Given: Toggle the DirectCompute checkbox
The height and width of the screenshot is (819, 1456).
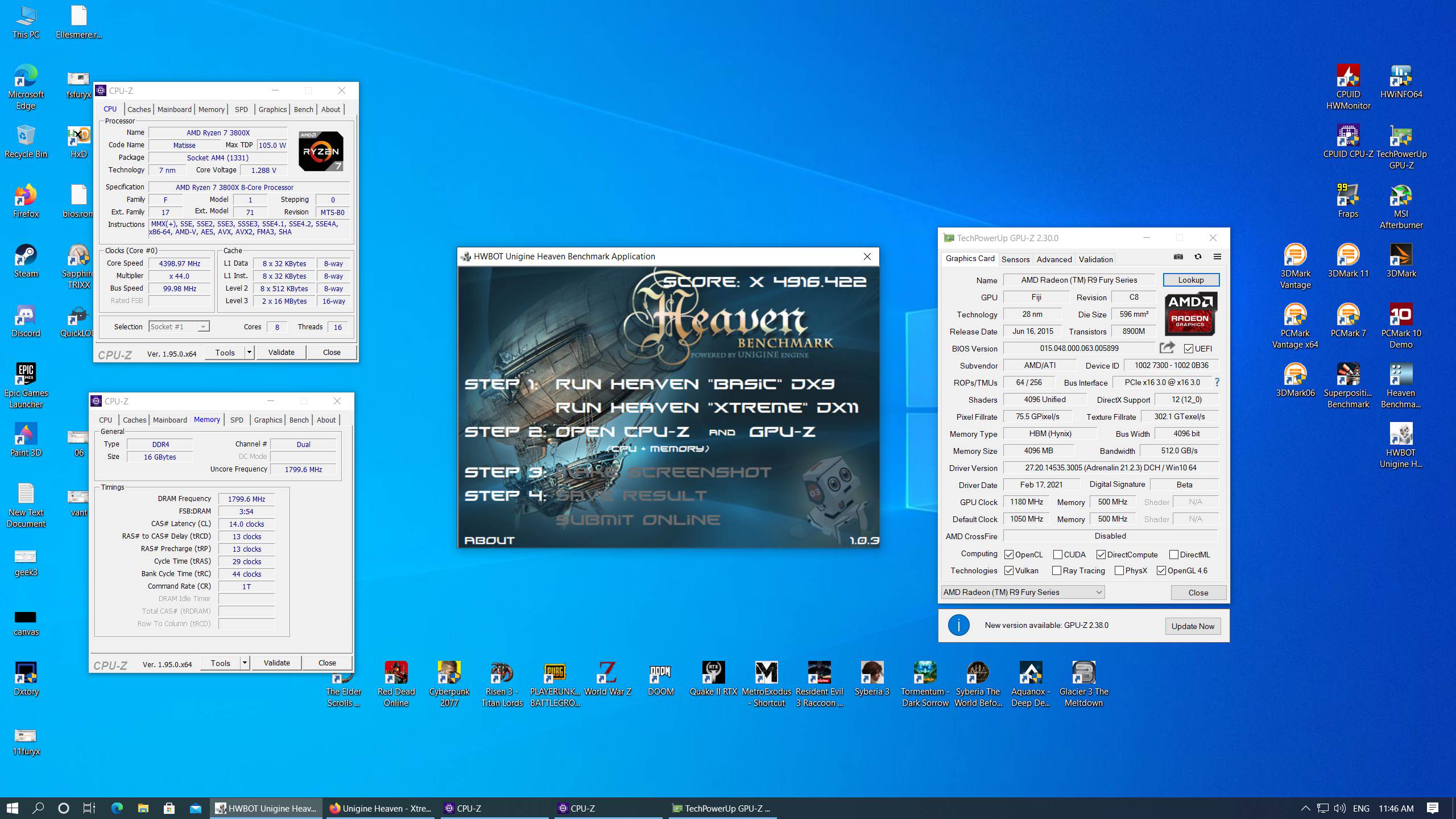Looking at the screenshot, I should pos(1101,555).
